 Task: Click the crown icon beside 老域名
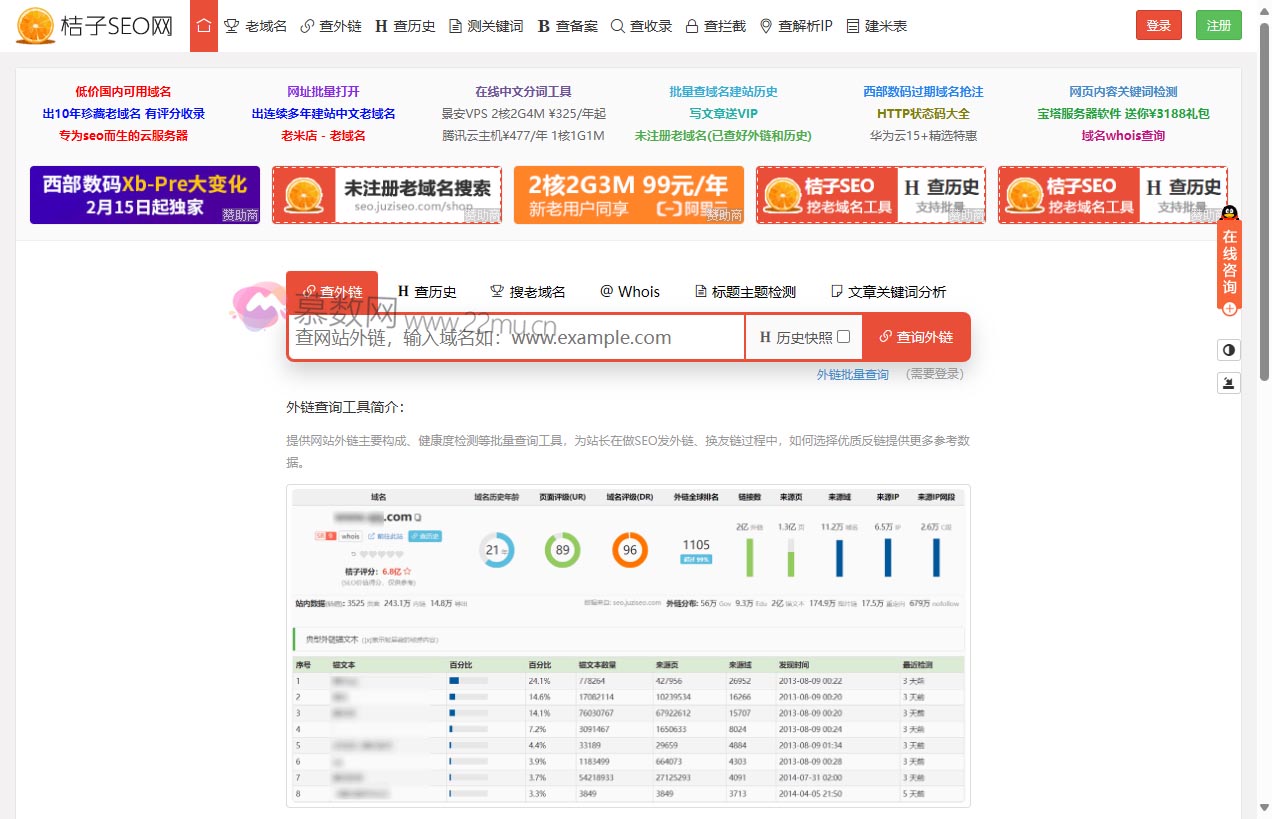[231, 25]
